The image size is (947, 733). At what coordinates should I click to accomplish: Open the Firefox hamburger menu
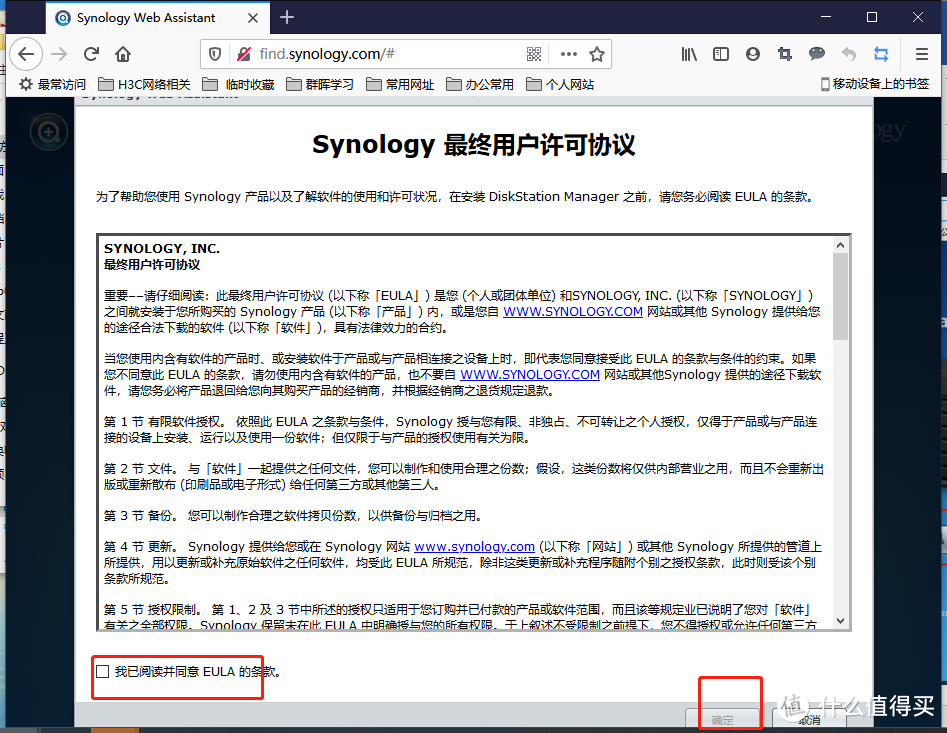tap(921, 54)
